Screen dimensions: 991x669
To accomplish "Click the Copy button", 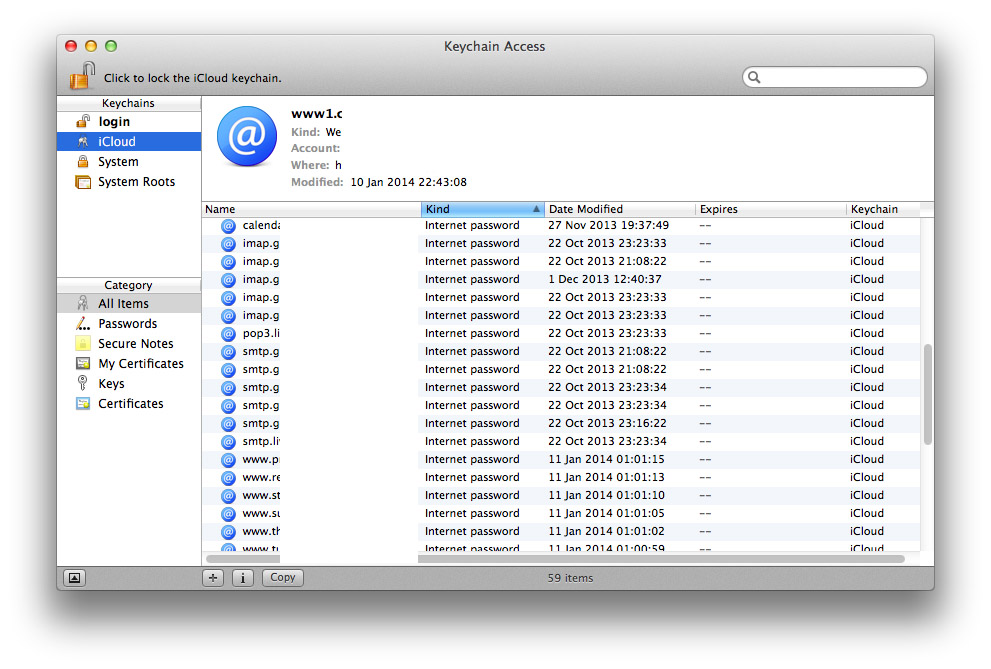I will point(283,577).
